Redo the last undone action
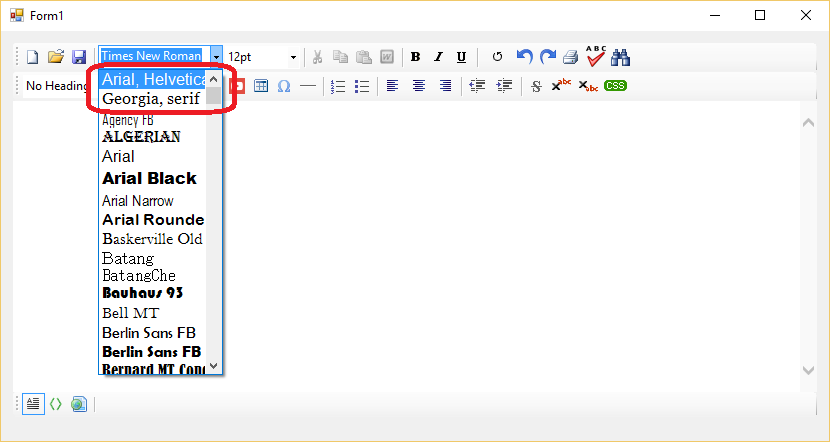The width and height of the screenshot is (830, 442). pos(547,57)
